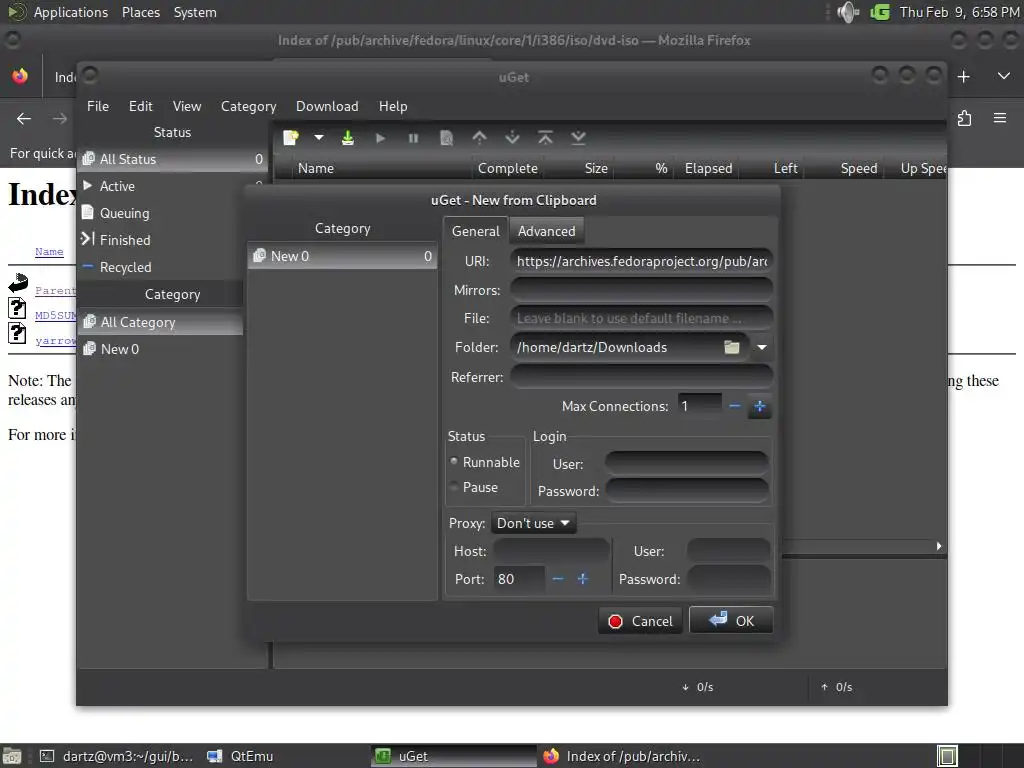
Task: Click the Move Down arrow toolbar icon
Action: coord(512,138)
